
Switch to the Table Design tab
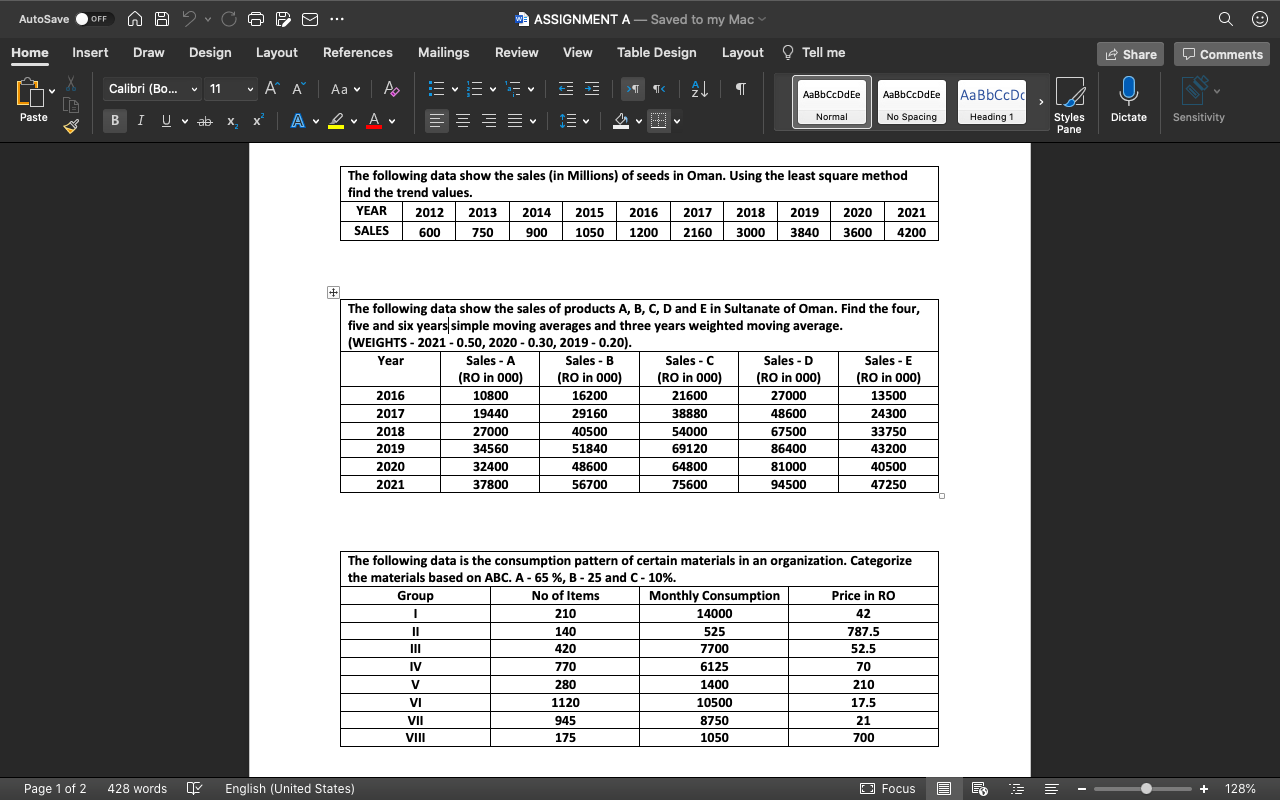tap(656, 53)
